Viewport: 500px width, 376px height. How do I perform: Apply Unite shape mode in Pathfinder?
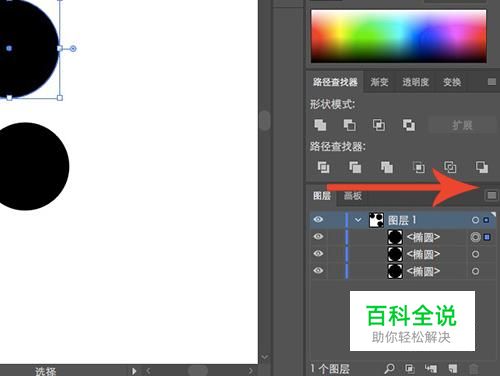pyautogui.click(x=320, y=125)
